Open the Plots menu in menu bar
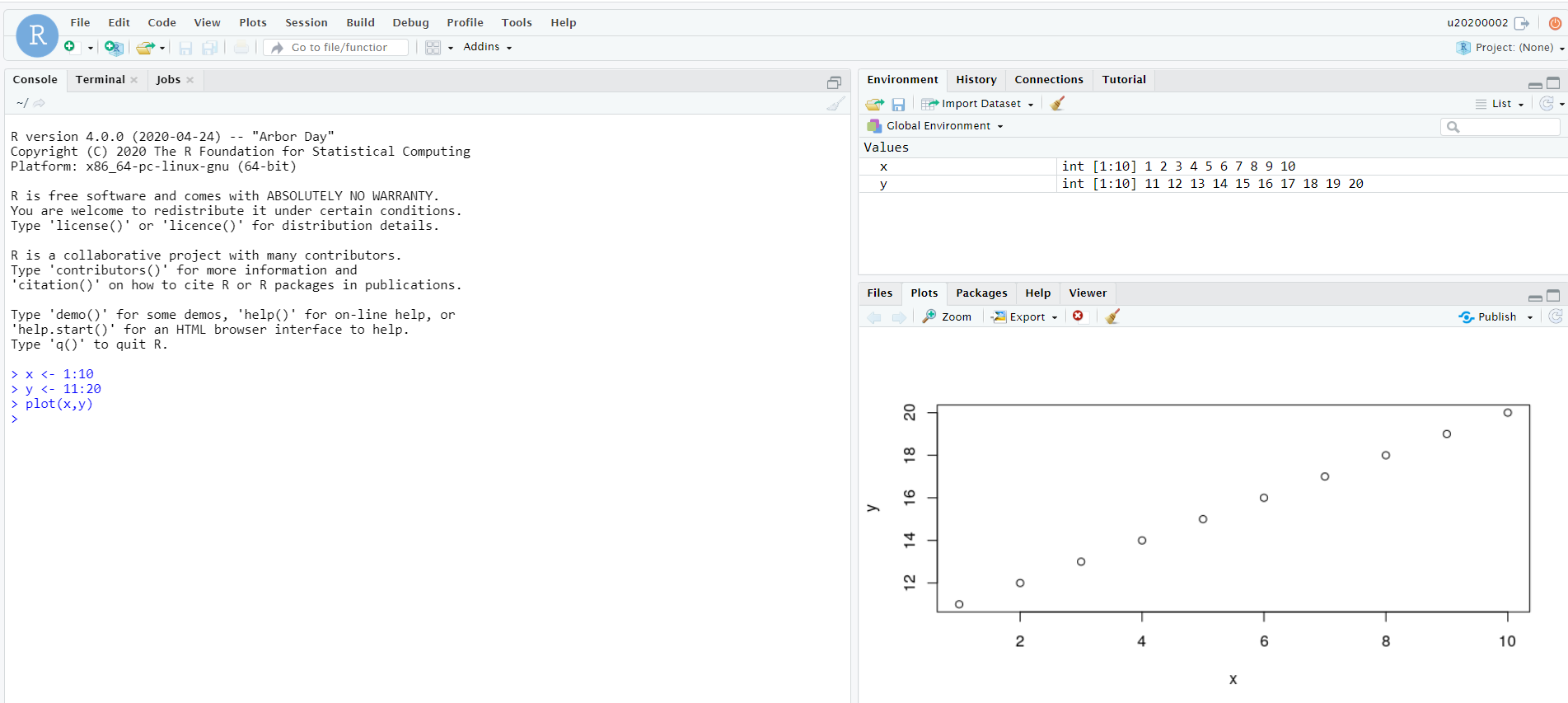1568x703 pixels. (x=253, y=22)
